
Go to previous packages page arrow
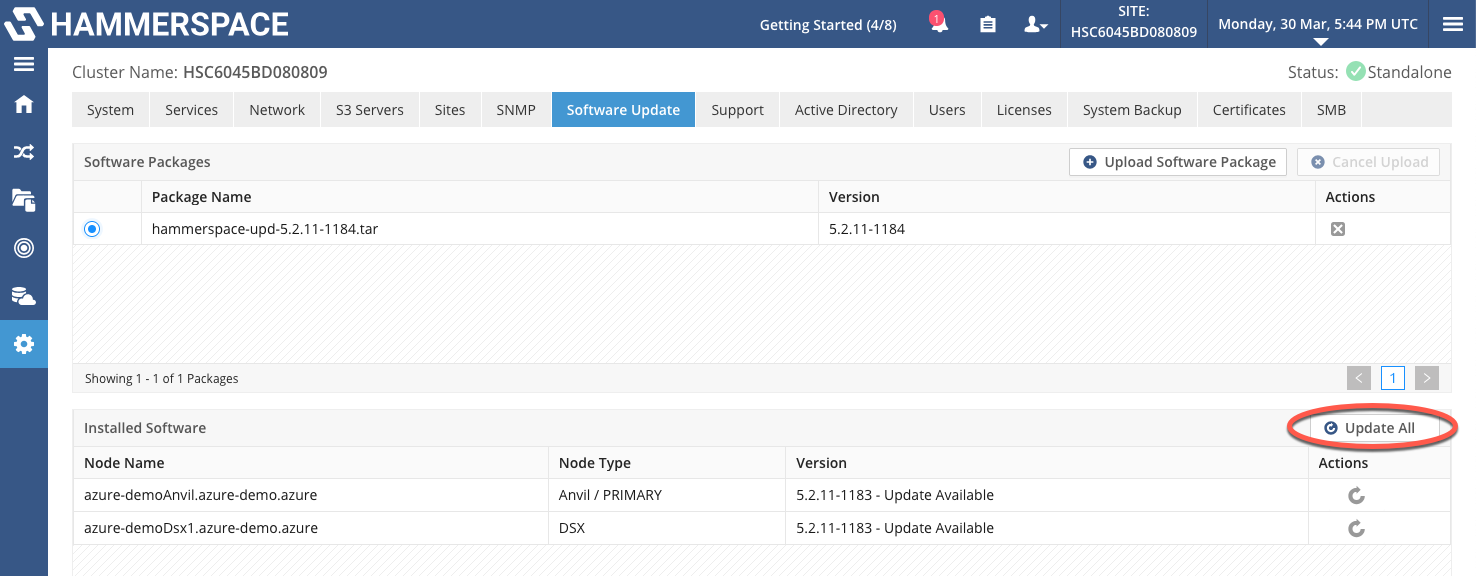1358,378
